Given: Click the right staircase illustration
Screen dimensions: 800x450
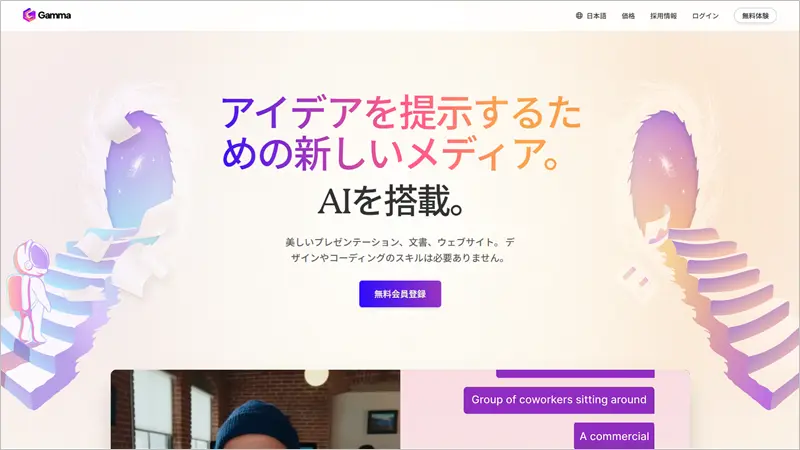Looking at the screenshot, I should (735, 314).
